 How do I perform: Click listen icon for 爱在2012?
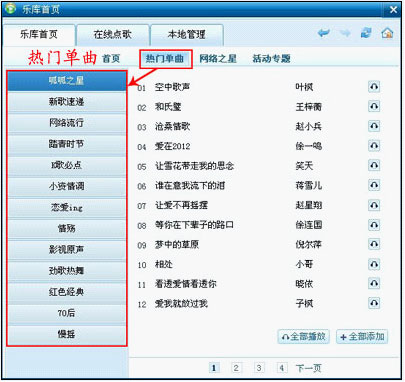point(374,146)
